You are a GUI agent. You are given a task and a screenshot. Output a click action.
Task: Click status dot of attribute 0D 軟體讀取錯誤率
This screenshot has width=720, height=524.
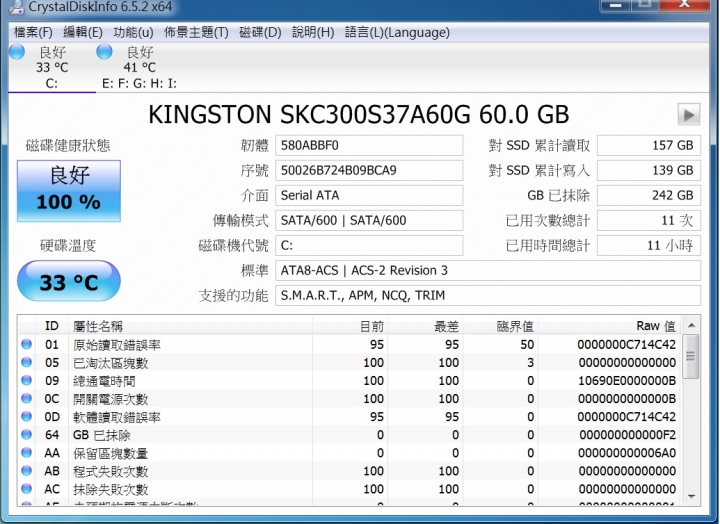27,416
